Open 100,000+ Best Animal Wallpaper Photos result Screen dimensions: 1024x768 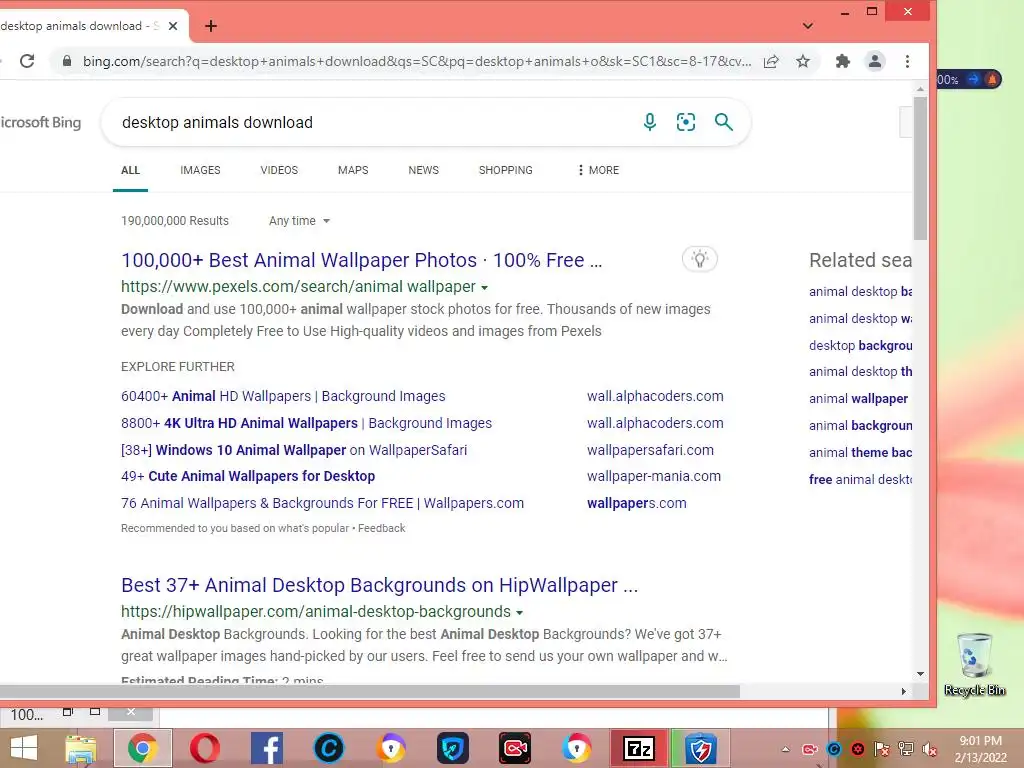(361, 260)
